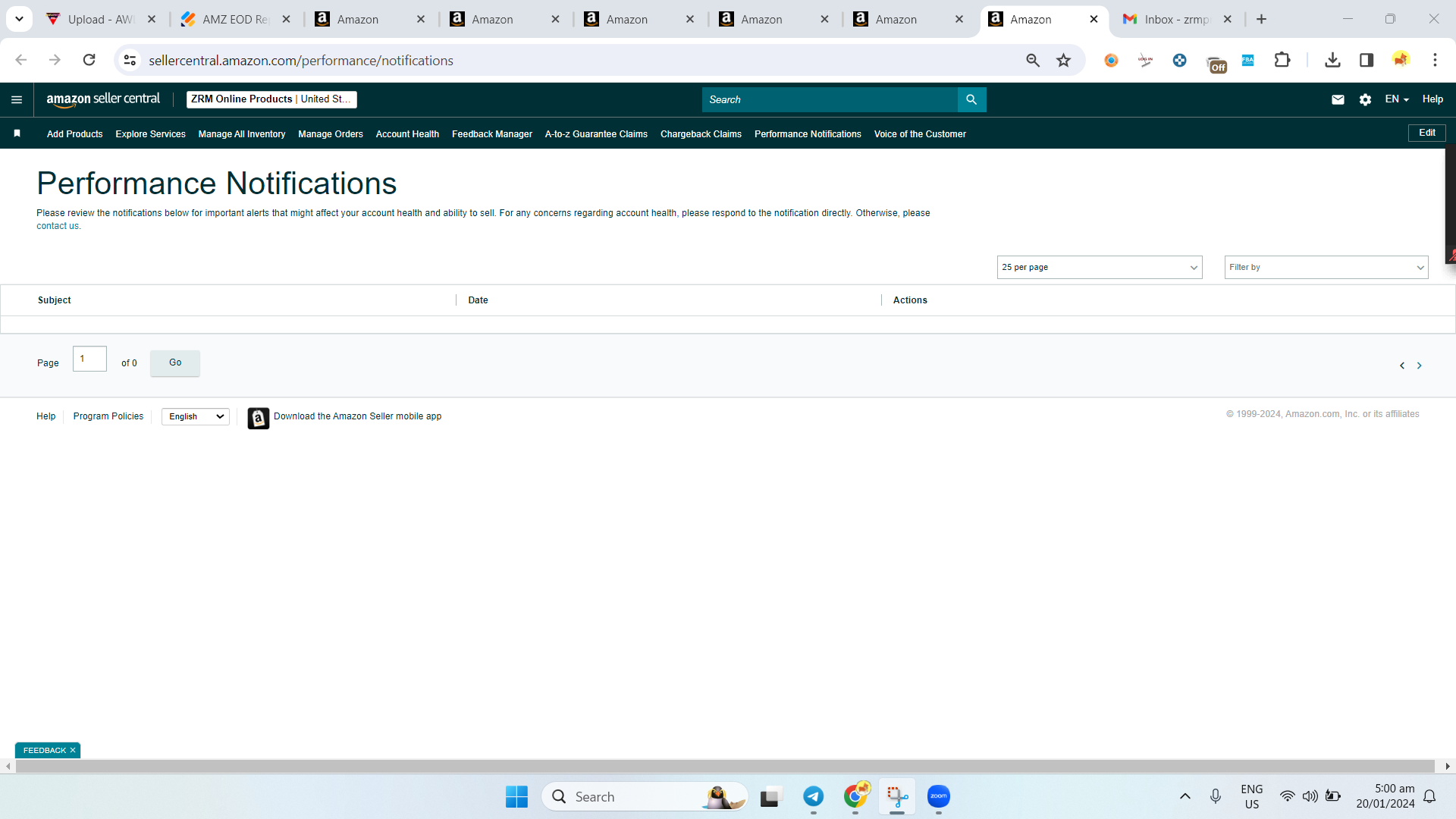This screenshot has width=1456, height=819.
Task: Click the Amazon Seller mobile app icon
Action: [259, 418]
